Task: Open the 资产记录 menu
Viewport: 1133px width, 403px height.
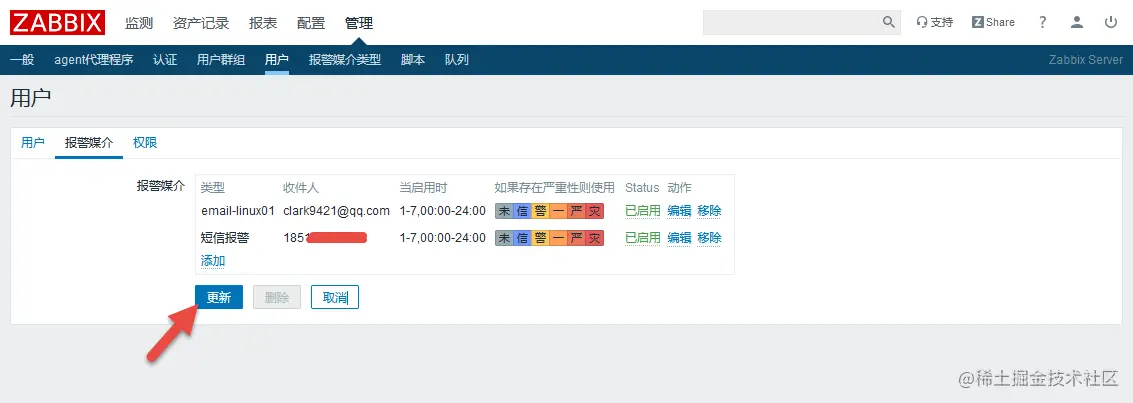Action: click(201, 23)
